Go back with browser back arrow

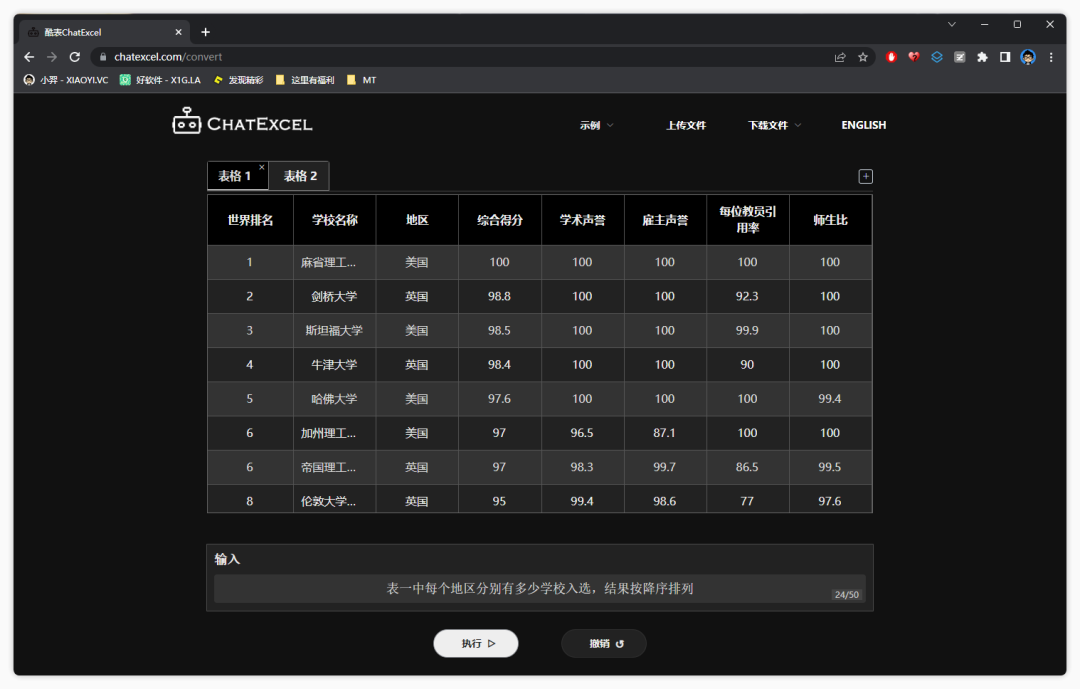29,57
